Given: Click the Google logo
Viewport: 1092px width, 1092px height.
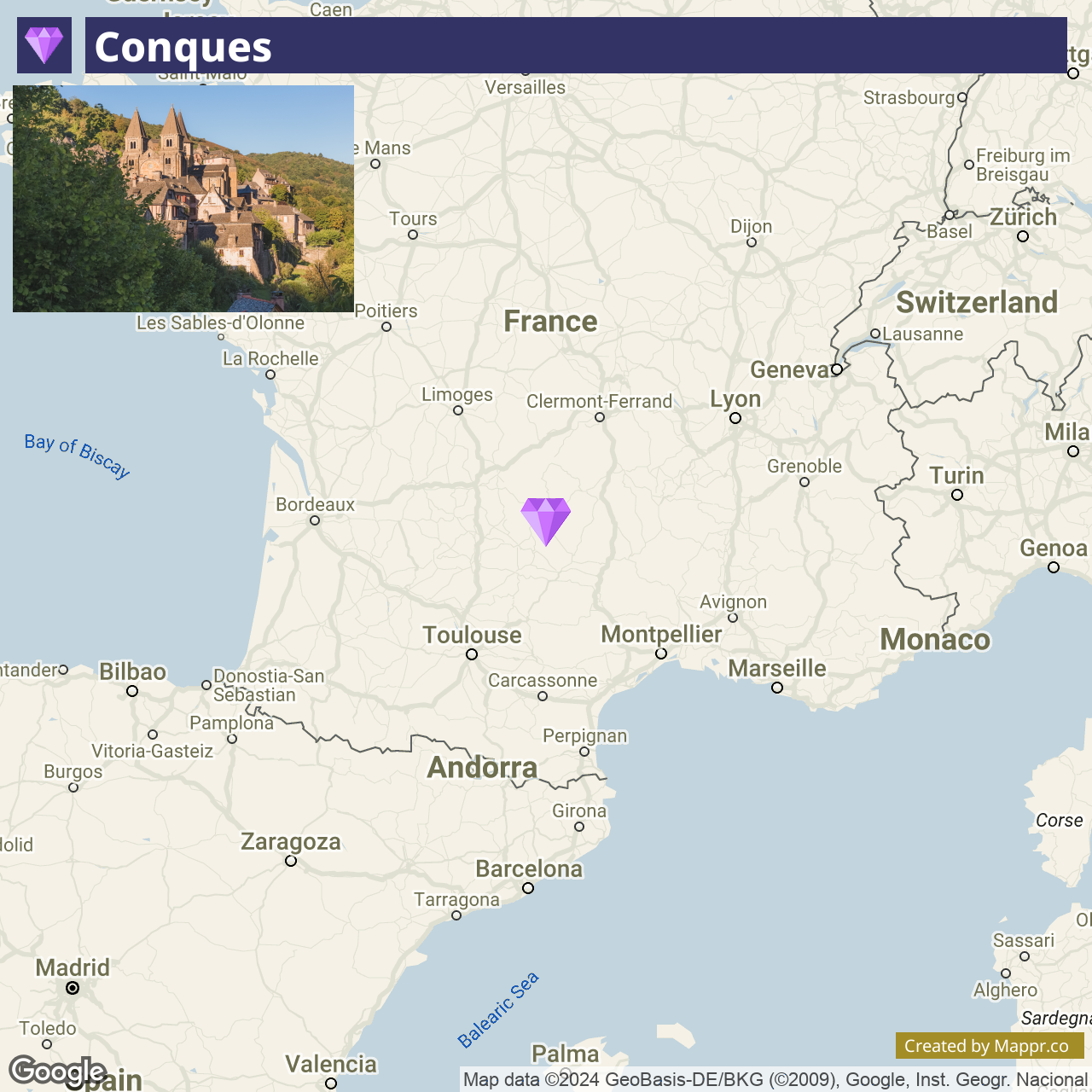Looking at the screenshot, I should pos(58,1071).
